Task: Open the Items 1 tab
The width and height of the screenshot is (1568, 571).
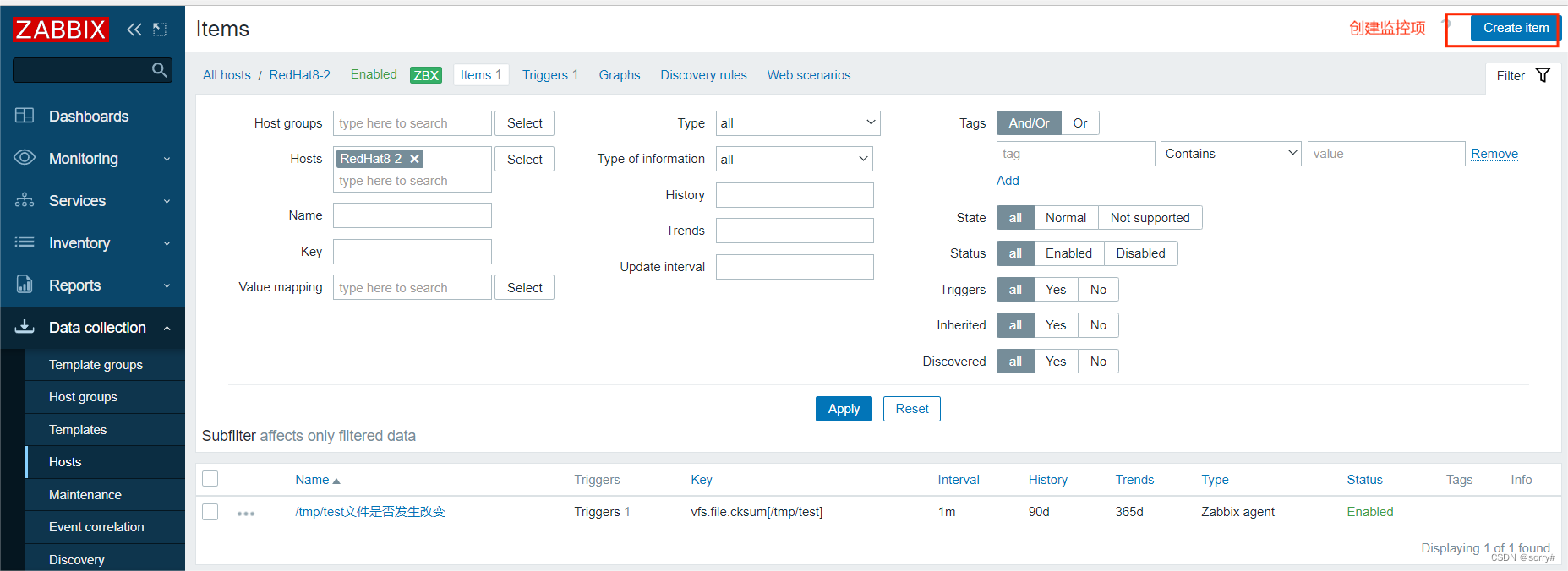Action: (x=481, y=75)
